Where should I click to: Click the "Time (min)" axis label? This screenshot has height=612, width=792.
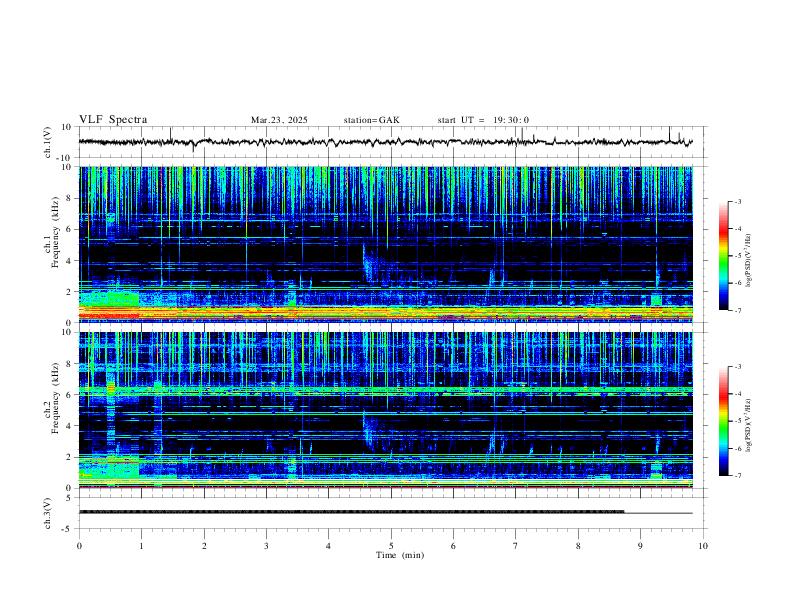tap(400, 555)
